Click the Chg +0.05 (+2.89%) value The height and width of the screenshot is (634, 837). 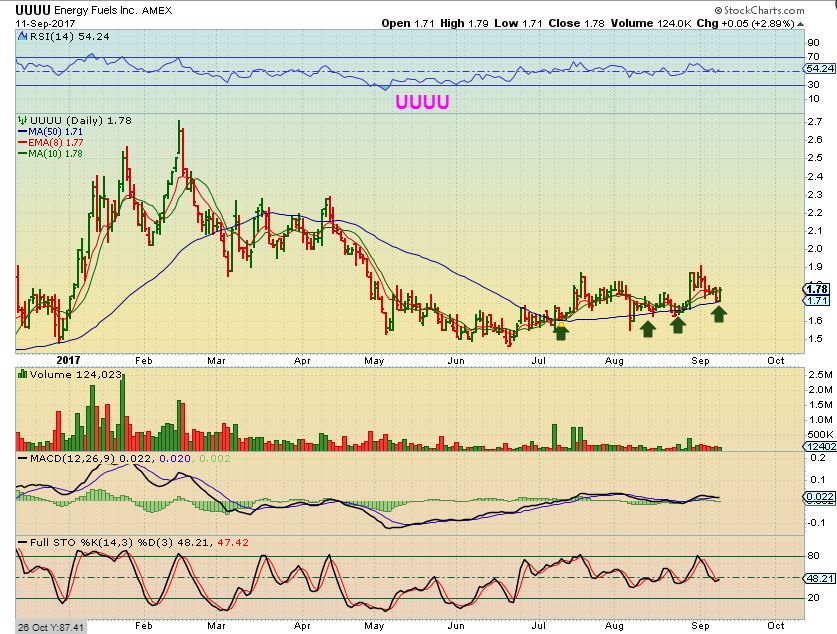pos(745,23)
